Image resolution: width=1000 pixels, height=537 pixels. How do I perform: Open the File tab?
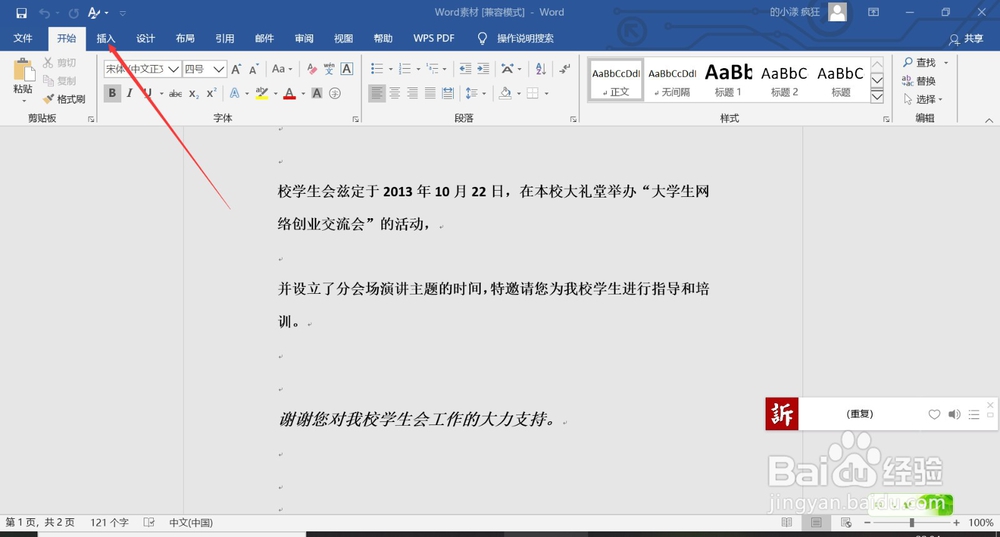[23, 38]
